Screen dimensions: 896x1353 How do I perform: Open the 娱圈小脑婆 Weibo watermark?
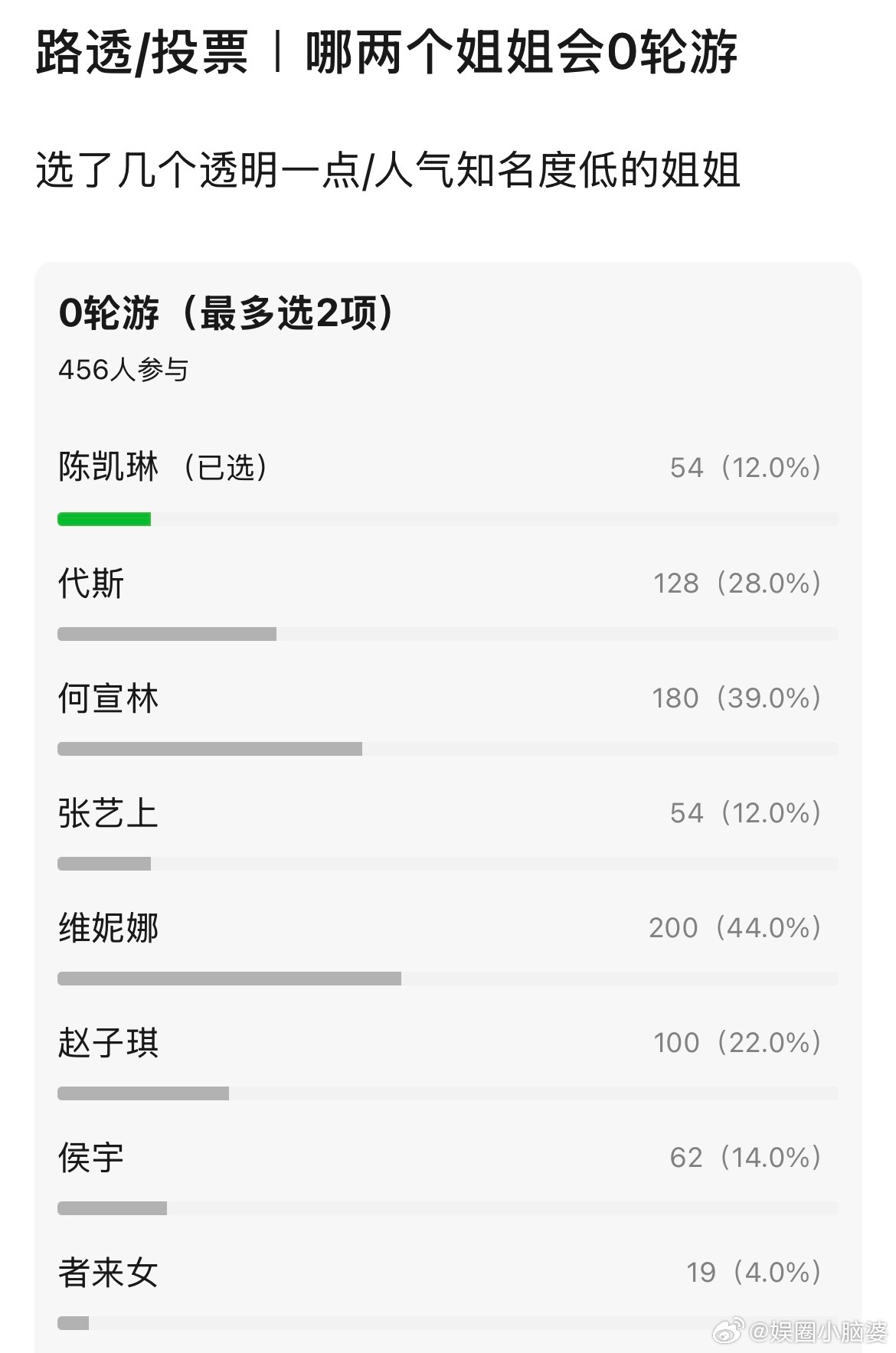click(x=816, y=1332)
